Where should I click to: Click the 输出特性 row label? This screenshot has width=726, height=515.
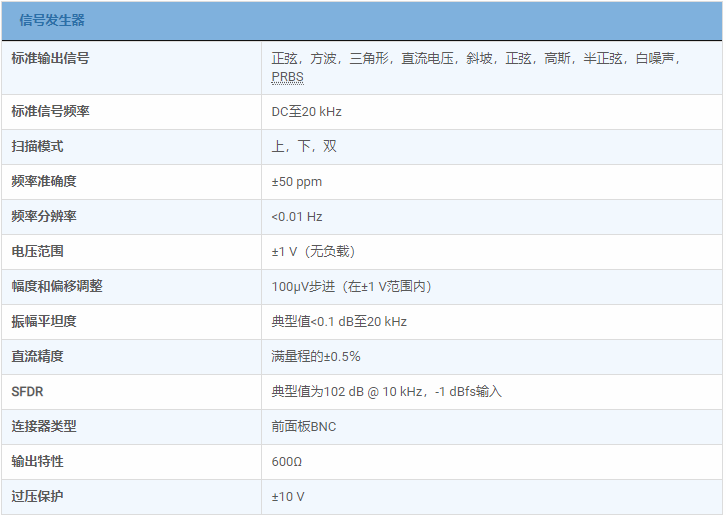click(x=37, y=461)
